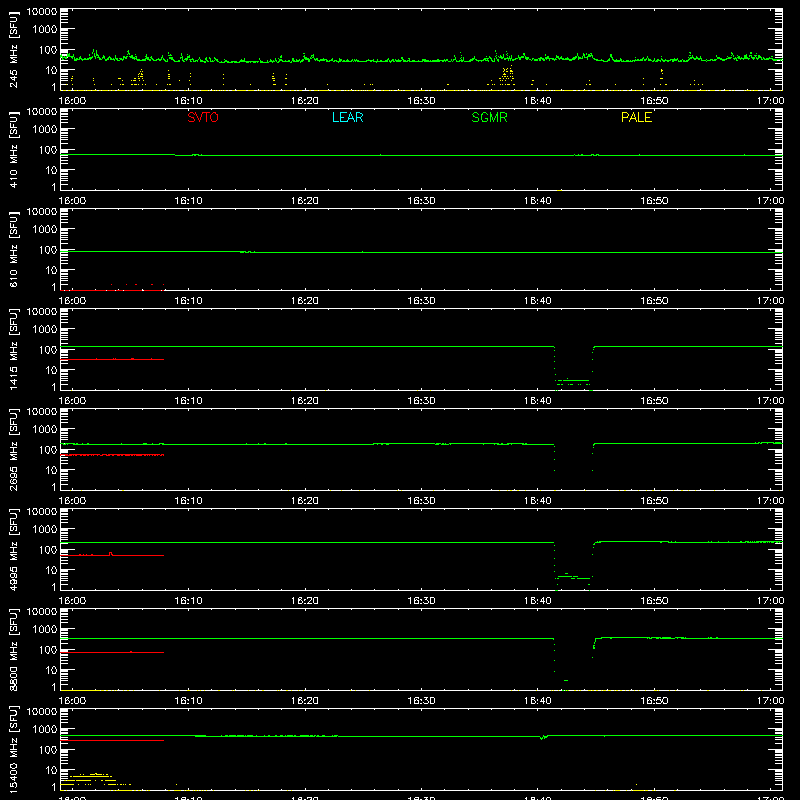The height and width of the screenshot is (800, 800).
Task: Click the 16:30 tick under the 410 MHz plot
Action: (x=421, y=201)
